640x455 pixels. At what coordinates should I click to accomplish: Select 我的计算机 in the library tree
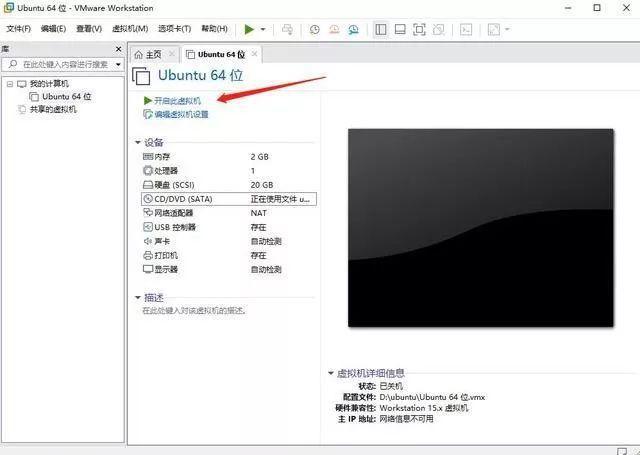pyautogui.click(x=49, y=84)
